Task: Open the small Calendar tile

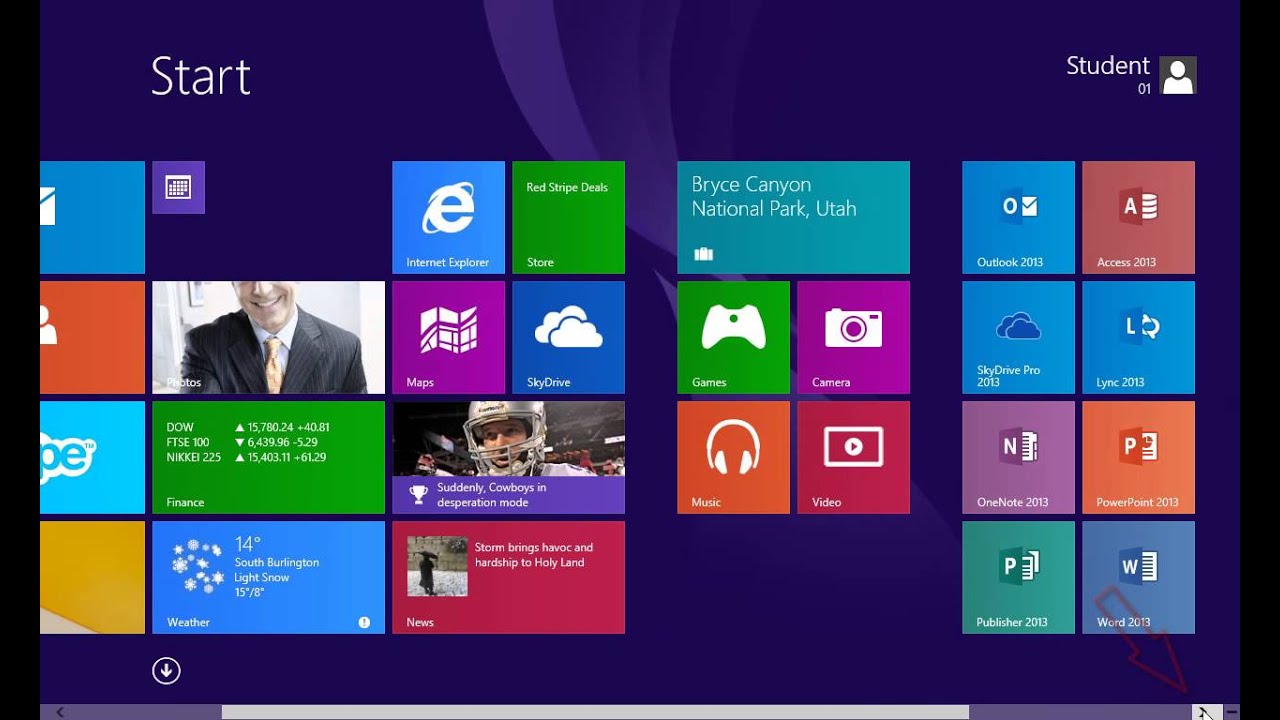Action: (x=178, y=187)
